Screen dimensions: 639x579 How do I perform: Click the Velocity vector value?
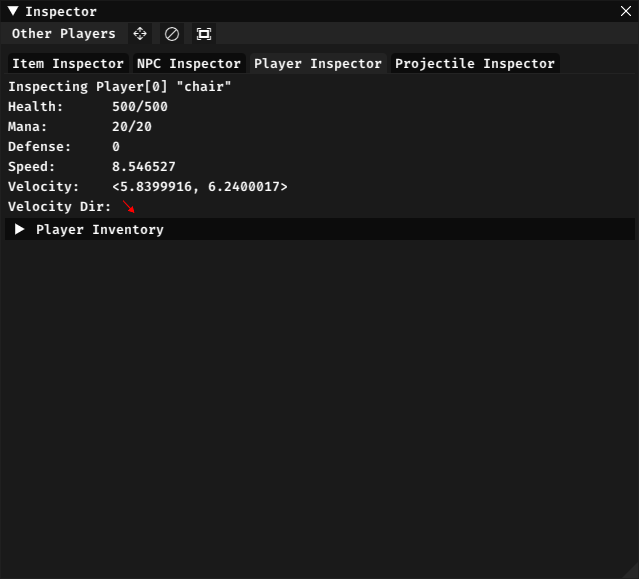point(200,187)
